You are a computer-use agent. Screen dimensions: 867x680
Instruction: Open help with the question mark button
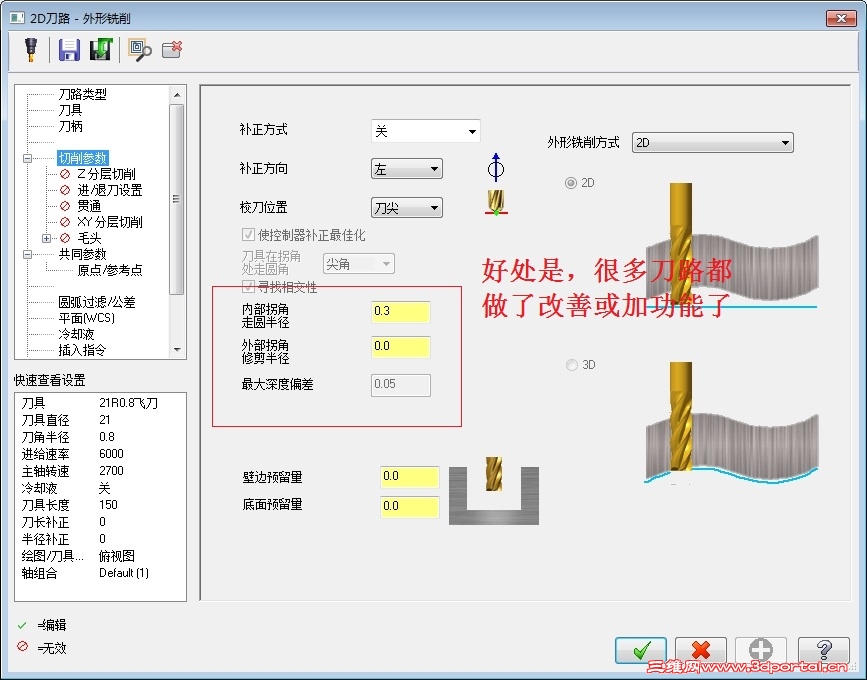[x=823, y=650]
